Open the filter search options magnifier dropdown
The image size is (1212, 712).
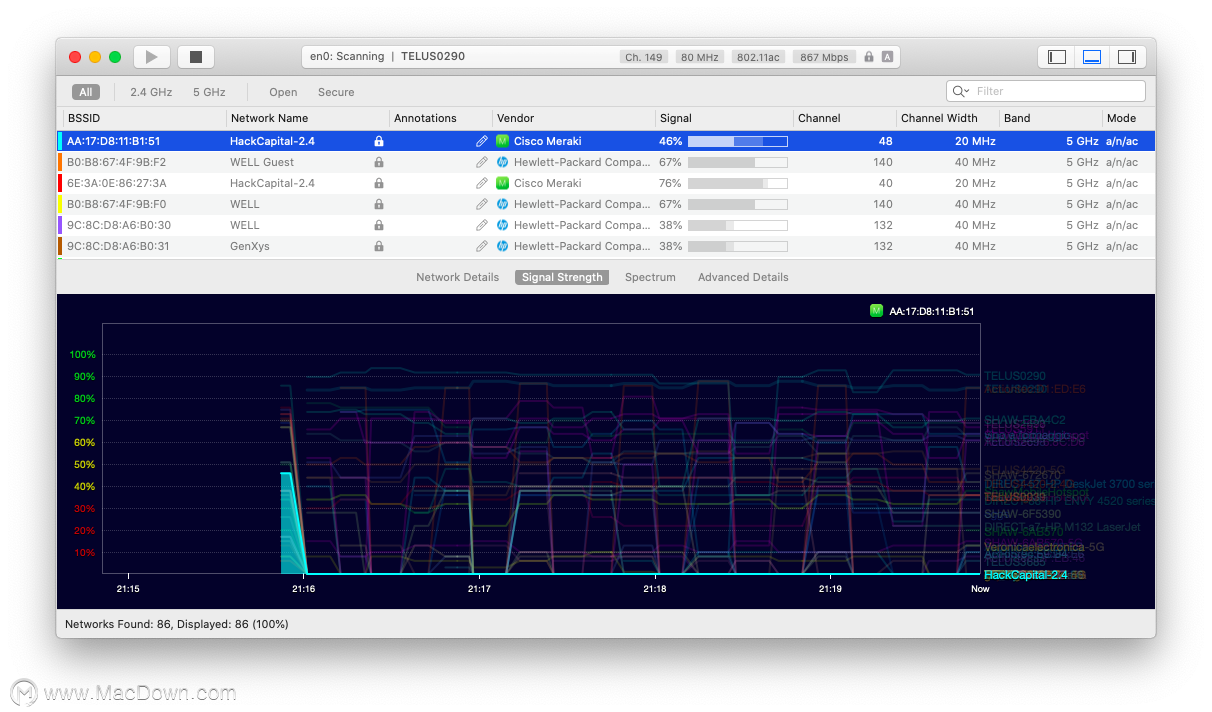click(961, 91)
